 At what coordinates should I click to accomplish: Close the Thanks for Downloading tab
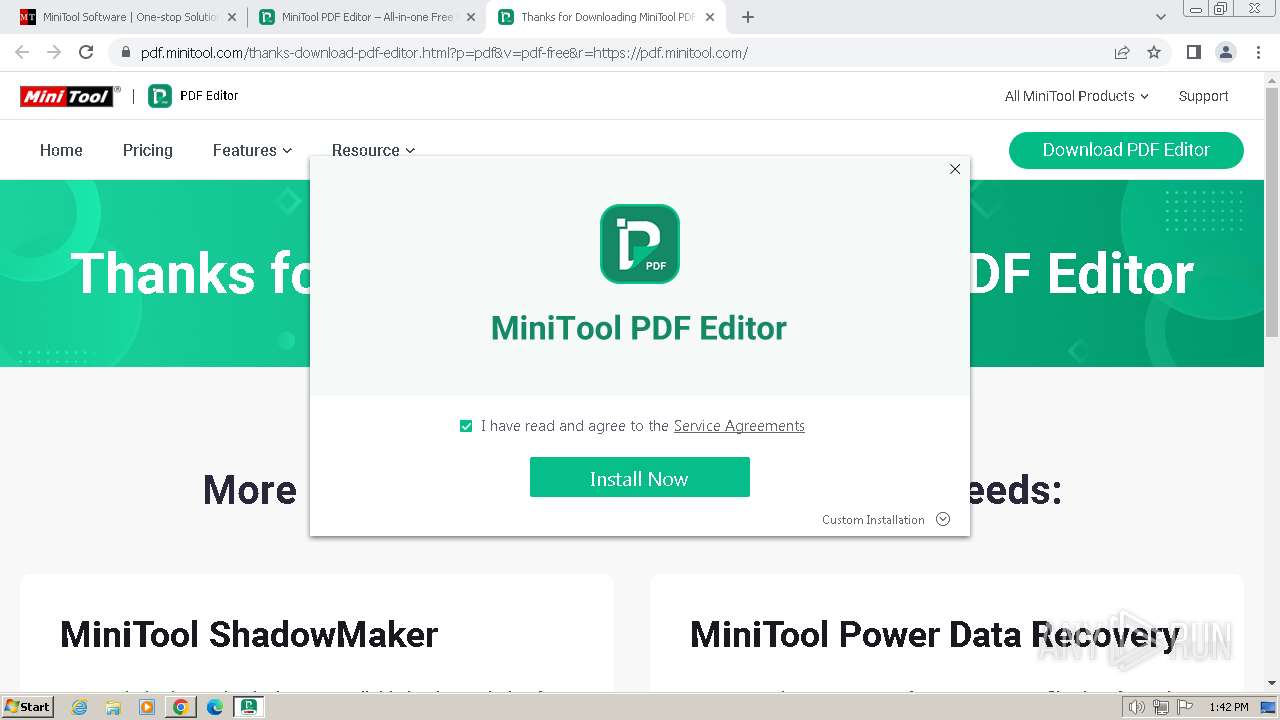[x=710, y=17]
